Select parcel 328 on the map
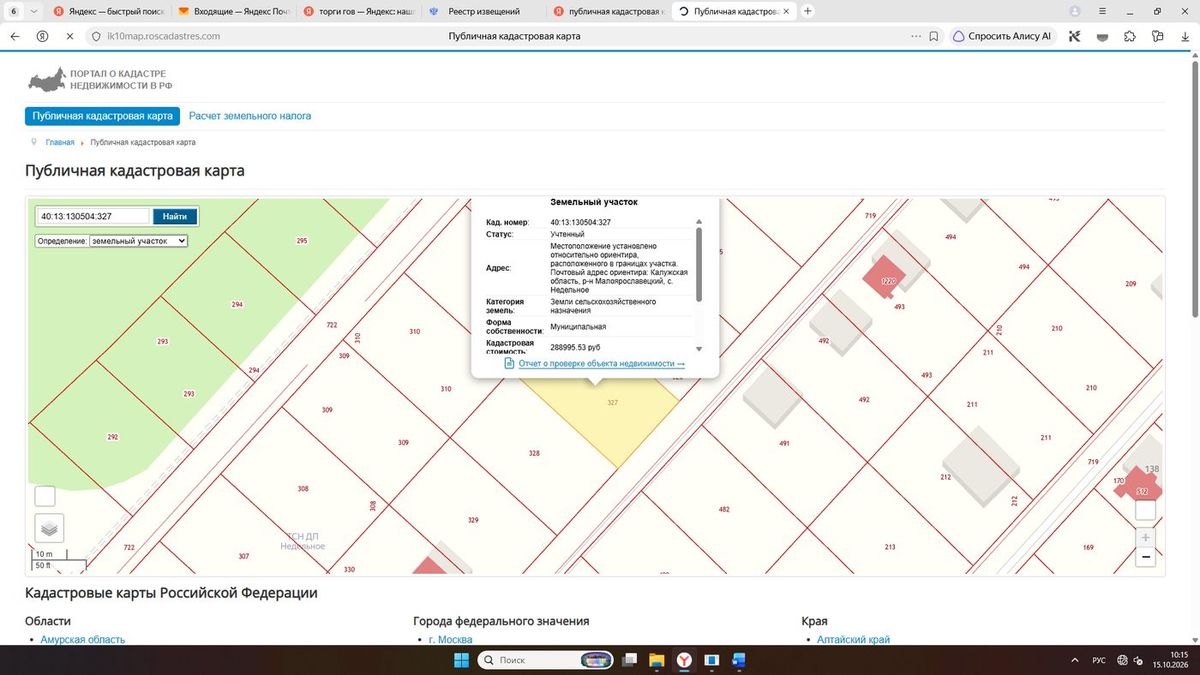This screenshot has height=675, width=1200. [x=534, y=453]
